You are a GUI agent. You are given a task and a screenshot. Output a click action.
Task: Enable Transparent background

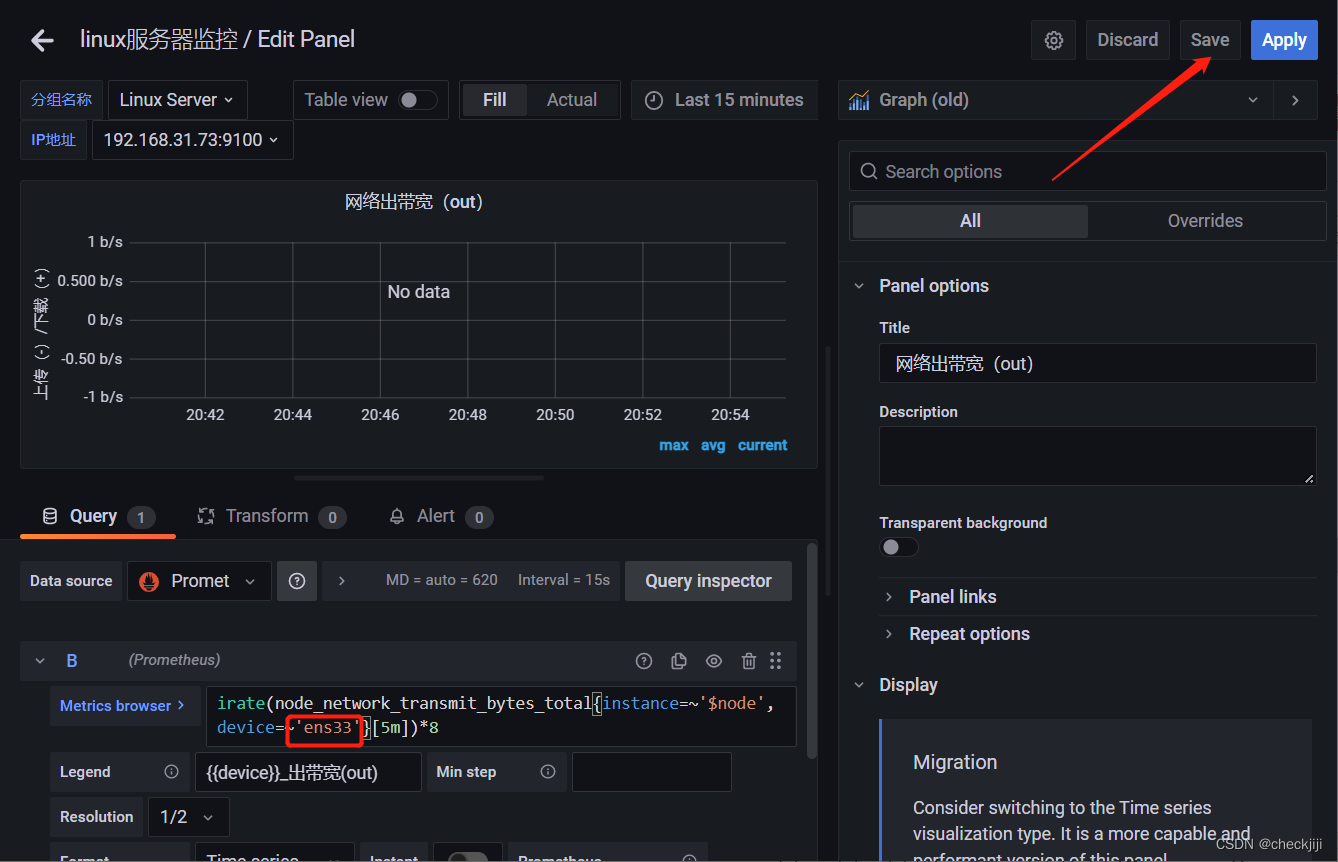[x=898, y=547]
